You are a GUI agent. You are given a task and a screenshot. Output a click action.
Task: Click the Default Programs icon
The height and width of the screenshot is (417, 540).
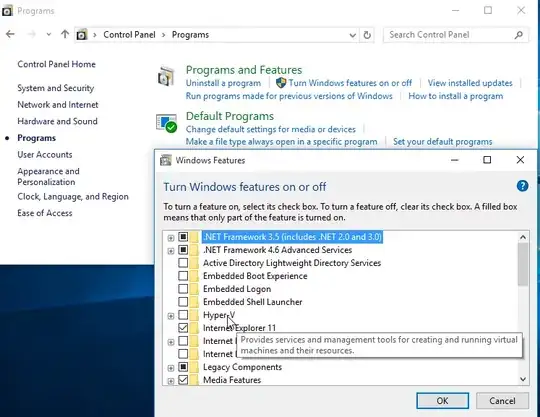[166, 123]
